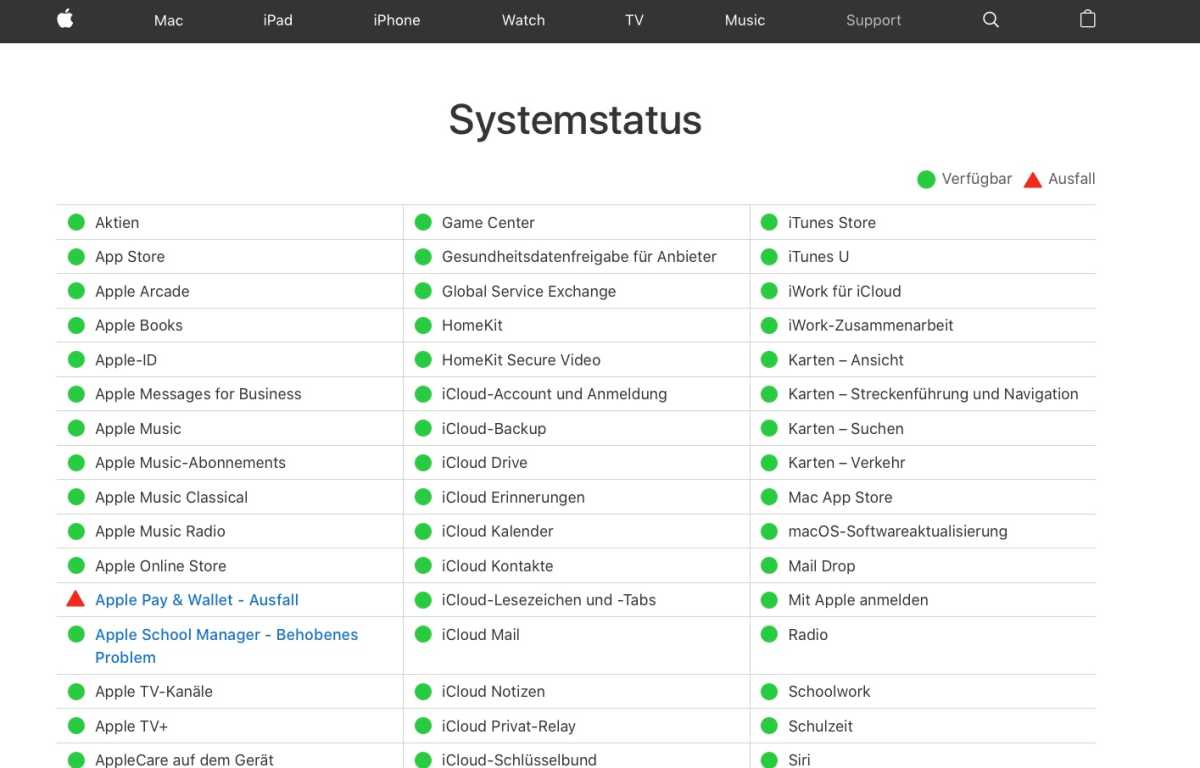
Task: Select the Music navigation item
Action: (744, 20)
